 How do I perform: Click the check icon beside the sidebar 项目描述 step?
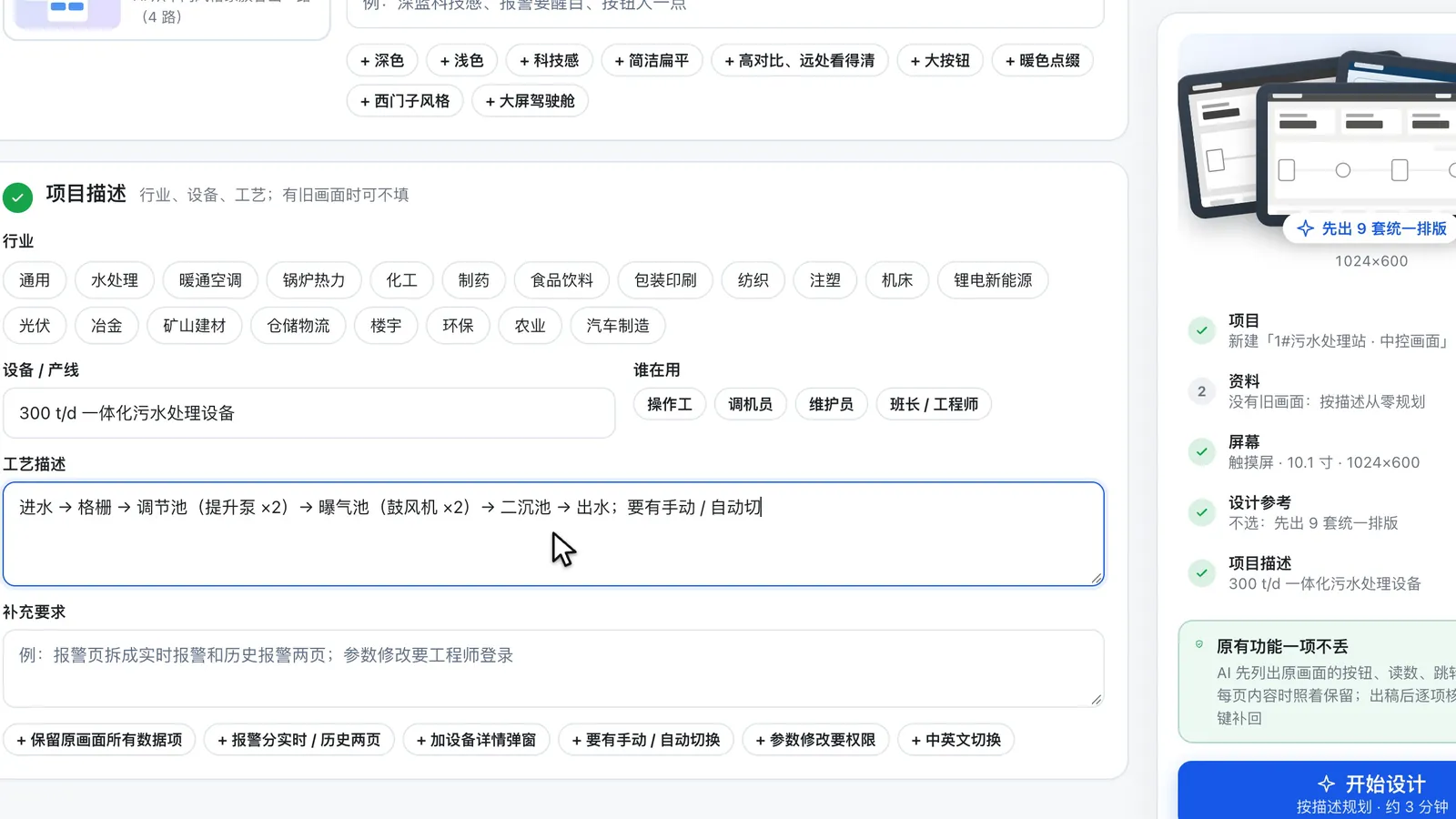tap(1201, 573)
